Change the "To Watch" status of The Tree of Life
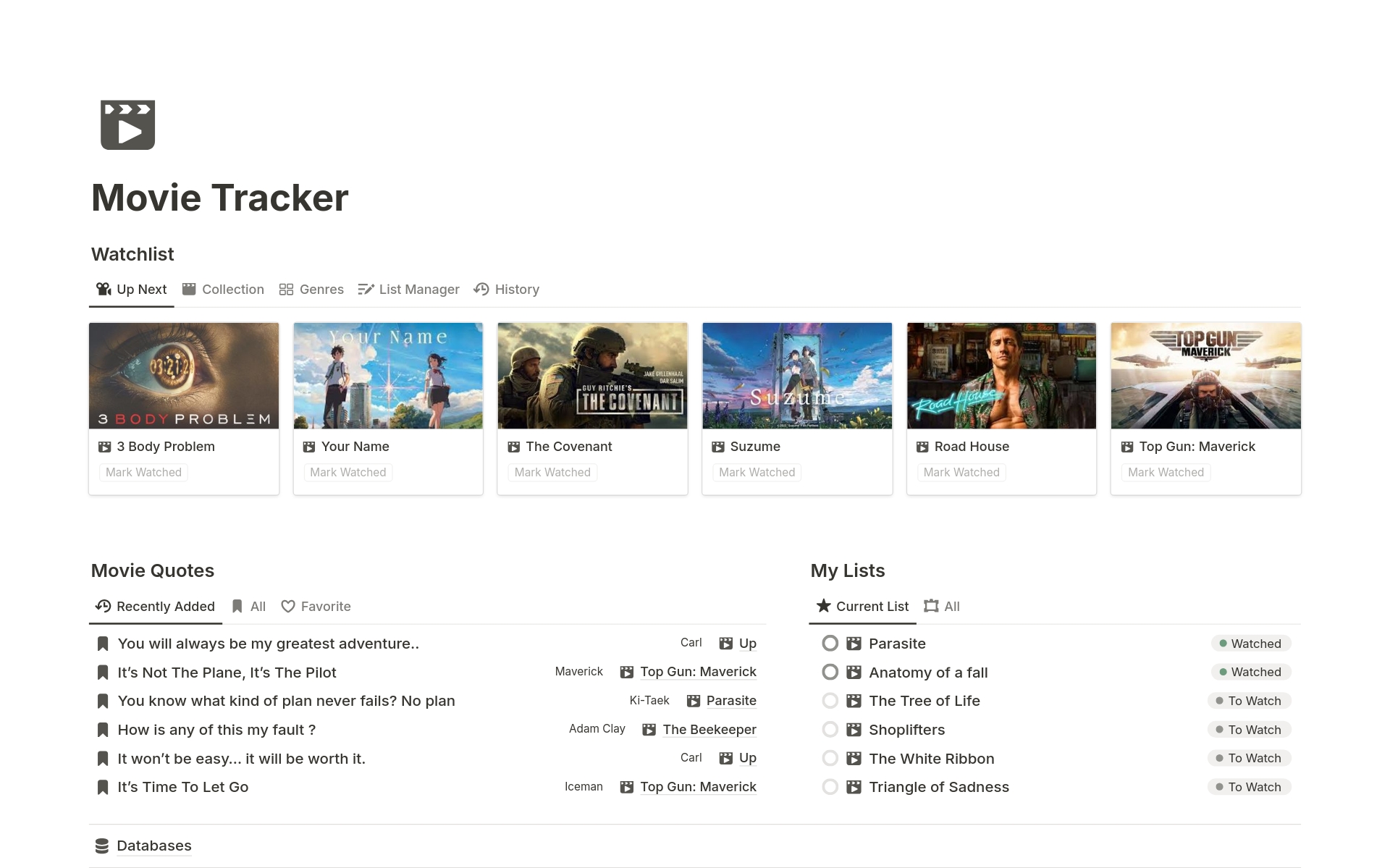Viewport: 1390px width, 868px height. [1249, 701]
